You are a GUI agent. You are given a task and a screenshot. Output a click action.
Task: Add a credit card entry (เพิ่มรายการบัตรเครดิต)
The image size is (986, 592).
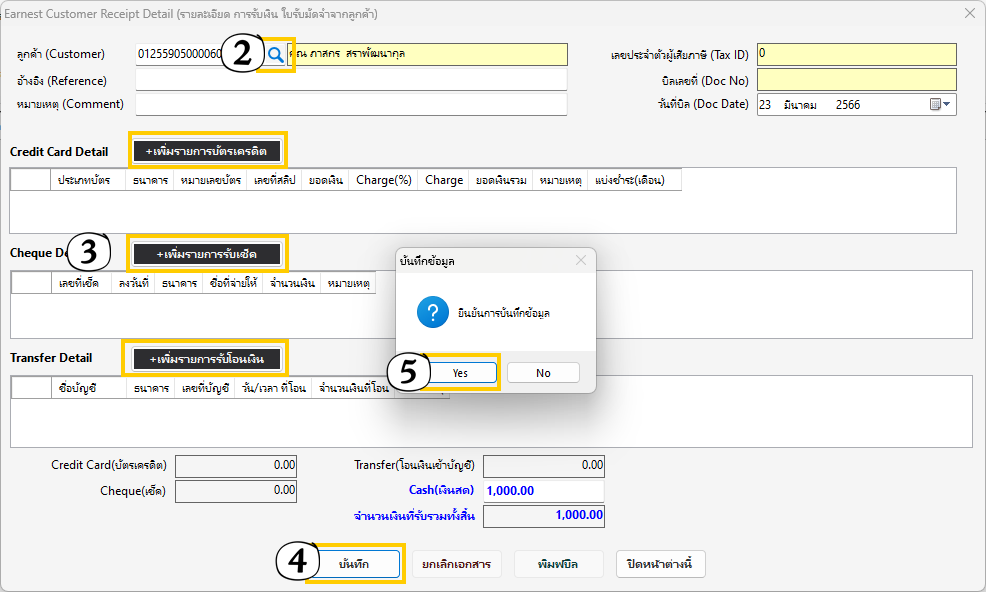(207, 151)
